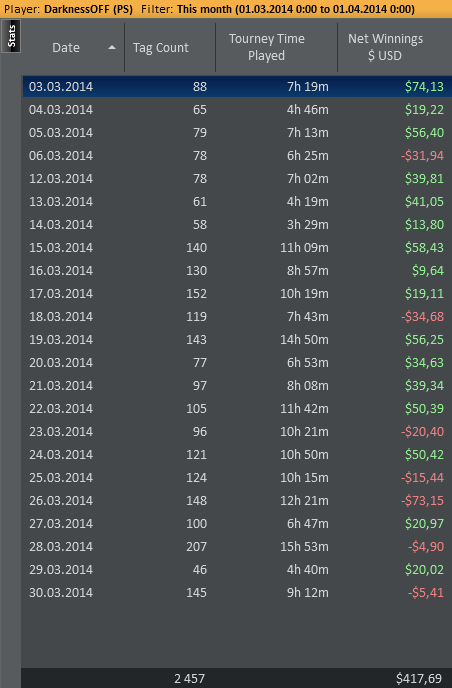
Task: Select the 30.03.2014 row
Action: click(237, 592)
